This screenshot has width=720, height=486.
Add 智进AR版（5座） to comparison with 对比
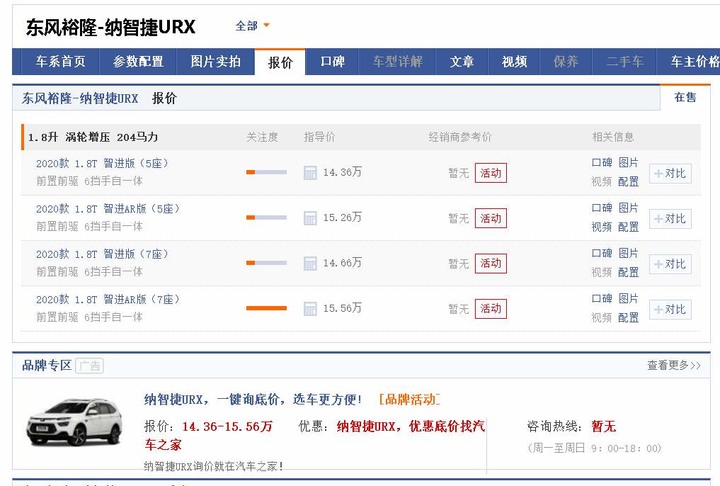tap(670, 219)
